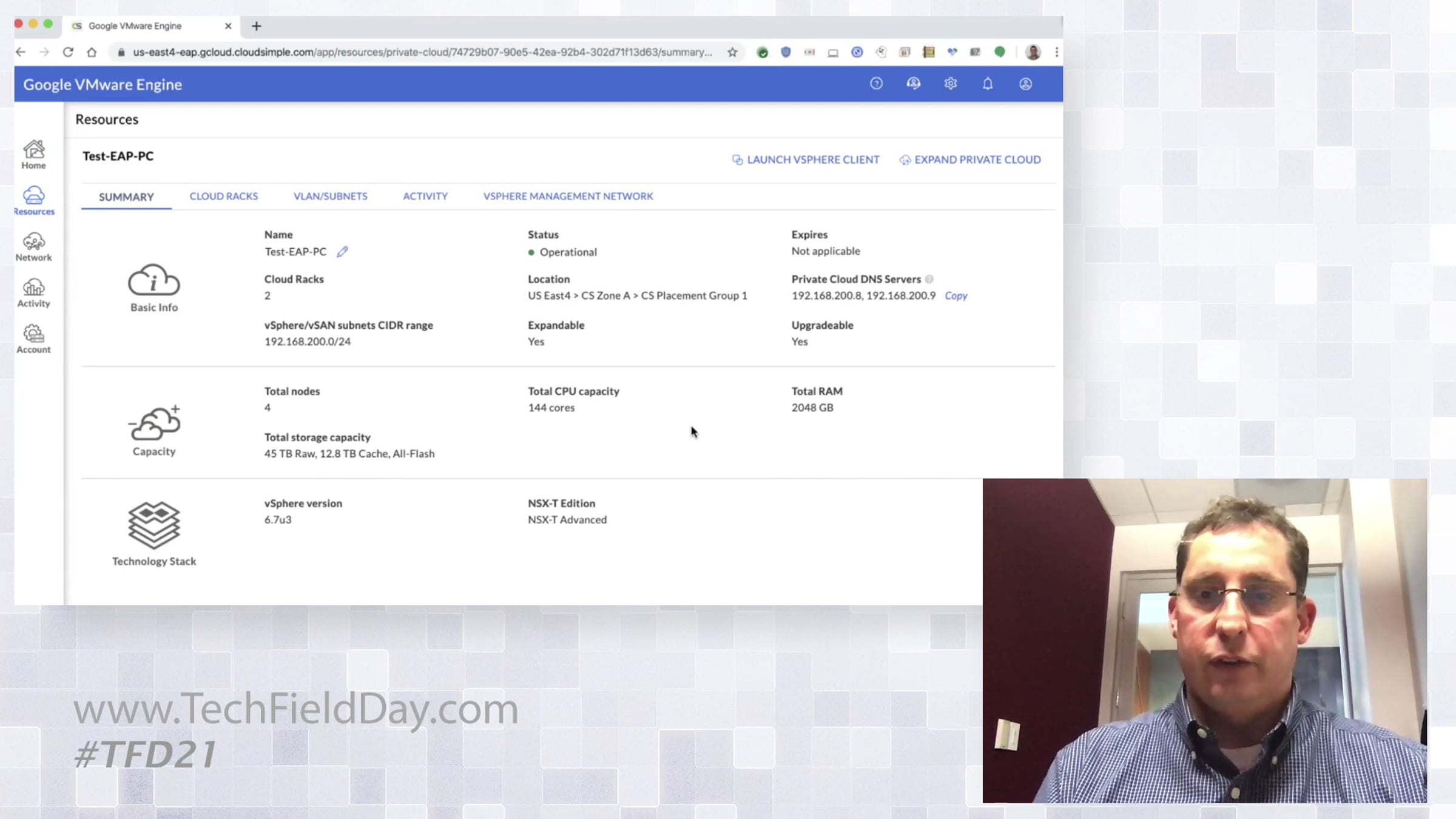Viewport: 1456px width, 819px height.
Task: Select the Resources sidebar icon
Action: click(34, 201)
